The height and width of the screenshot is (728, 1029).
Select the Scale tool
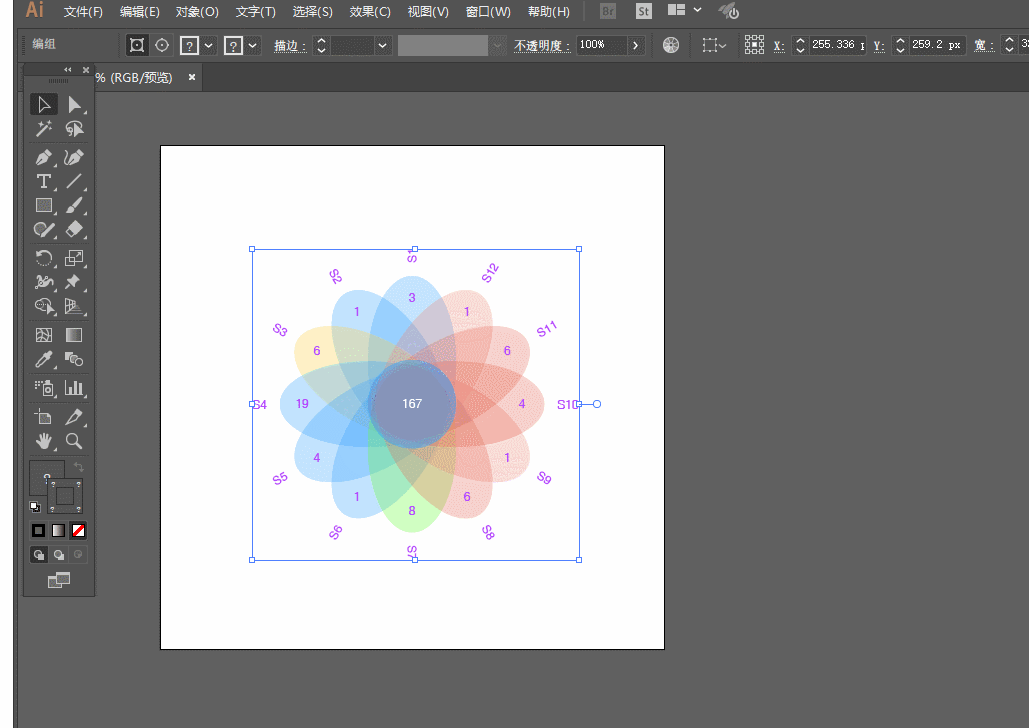pyautogui.click(x=74, y=258)
